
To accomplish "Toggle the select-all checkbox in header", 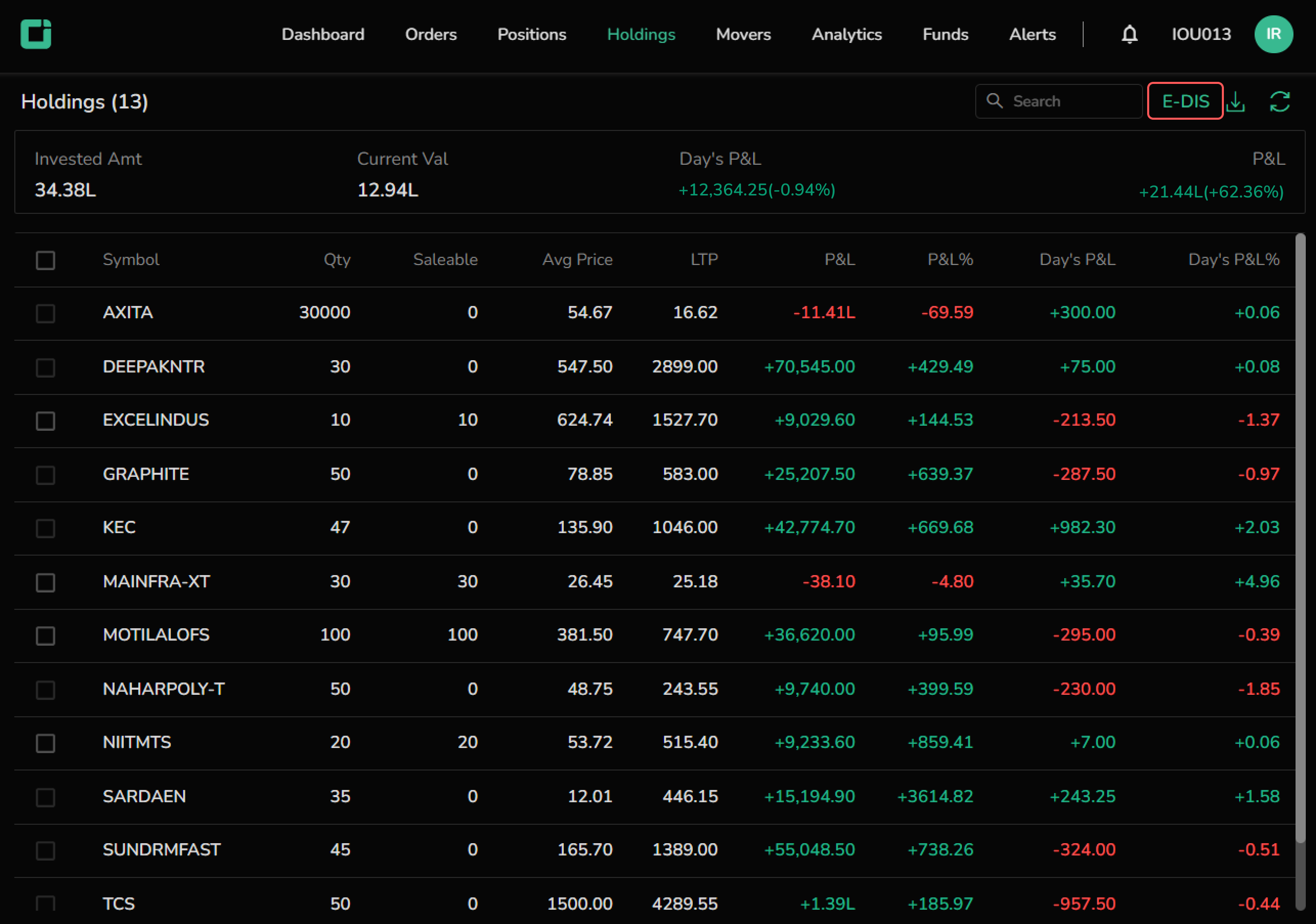I will point(45,260).
